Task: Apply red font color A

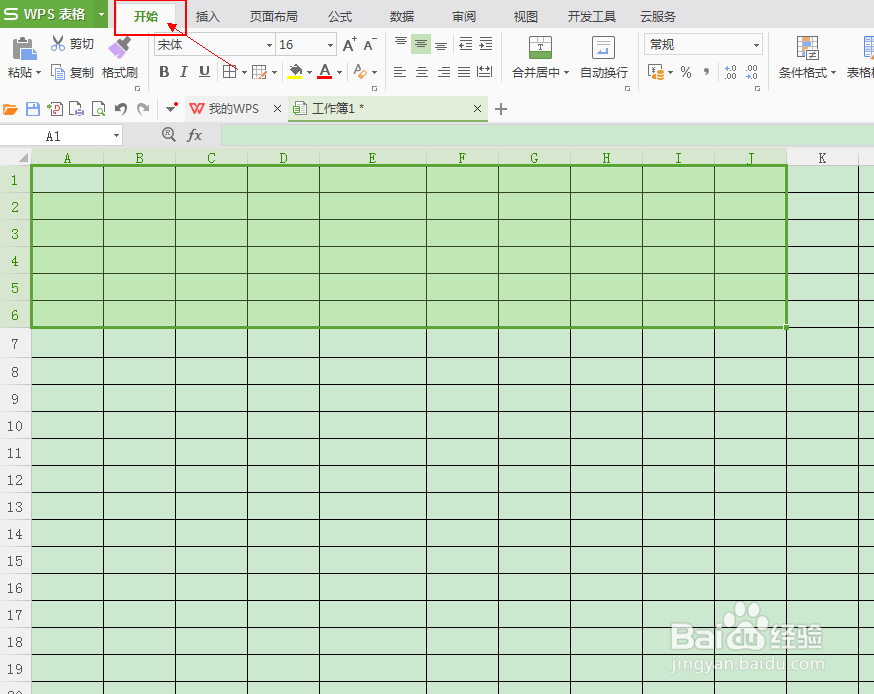Action: click(325, 72)
